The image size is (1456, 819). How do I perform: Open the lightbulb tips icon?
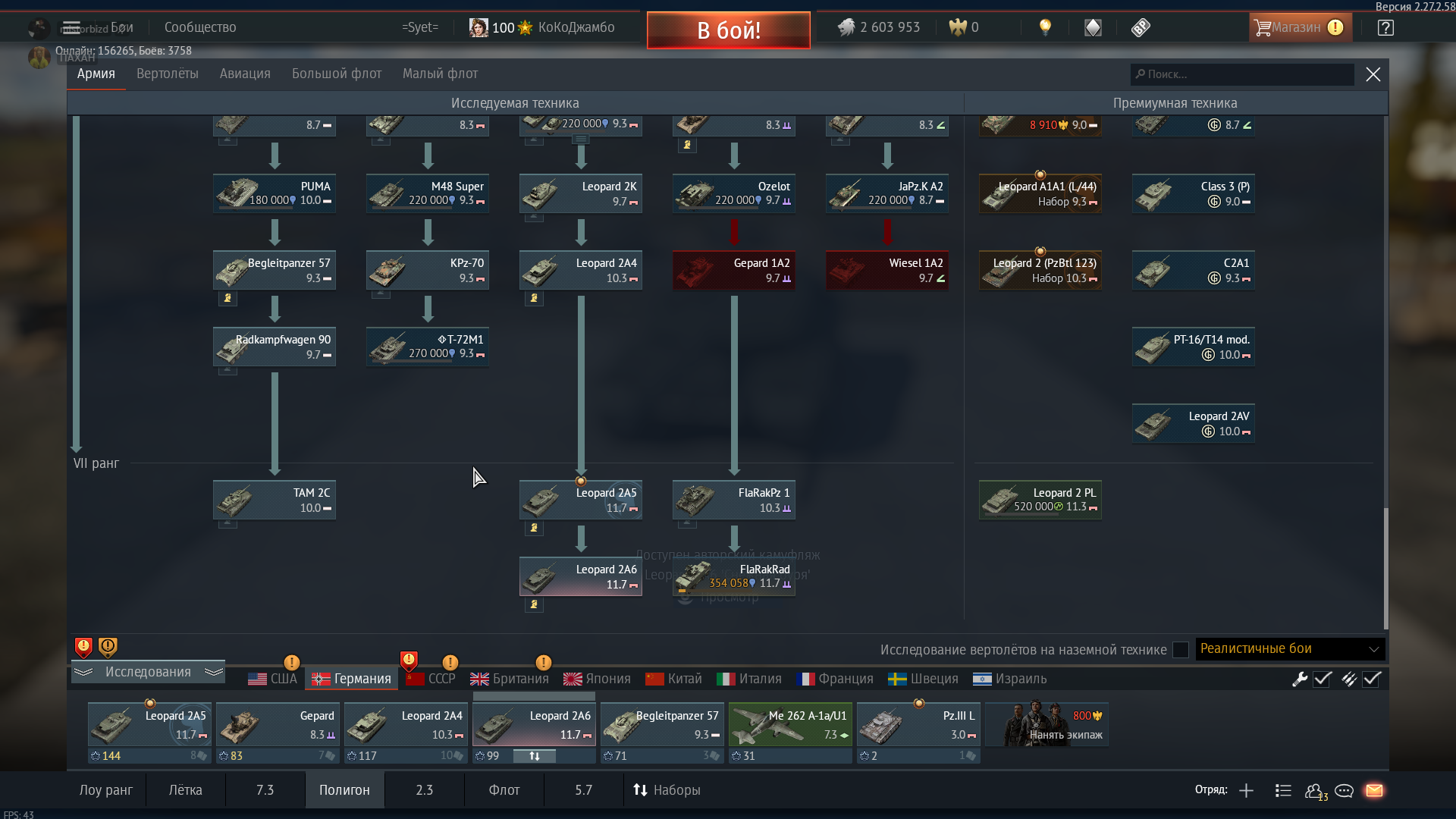[x=1045, y=27]
